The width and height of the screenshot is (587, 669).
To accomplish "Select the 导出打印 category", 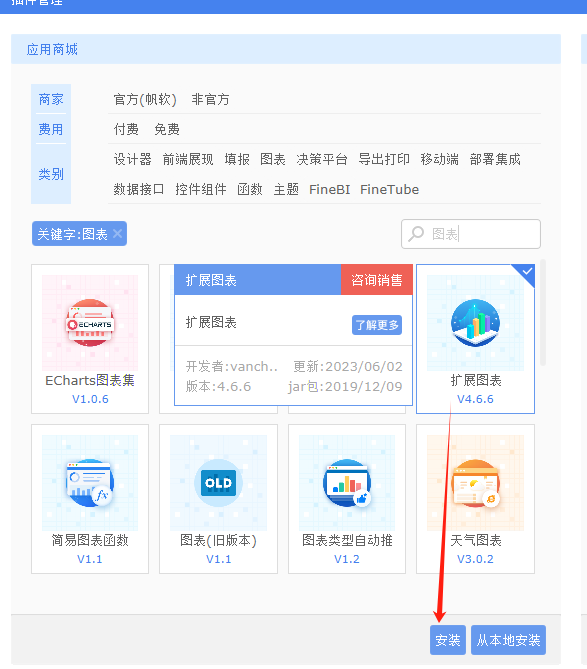I will click(x=384, y=159).
